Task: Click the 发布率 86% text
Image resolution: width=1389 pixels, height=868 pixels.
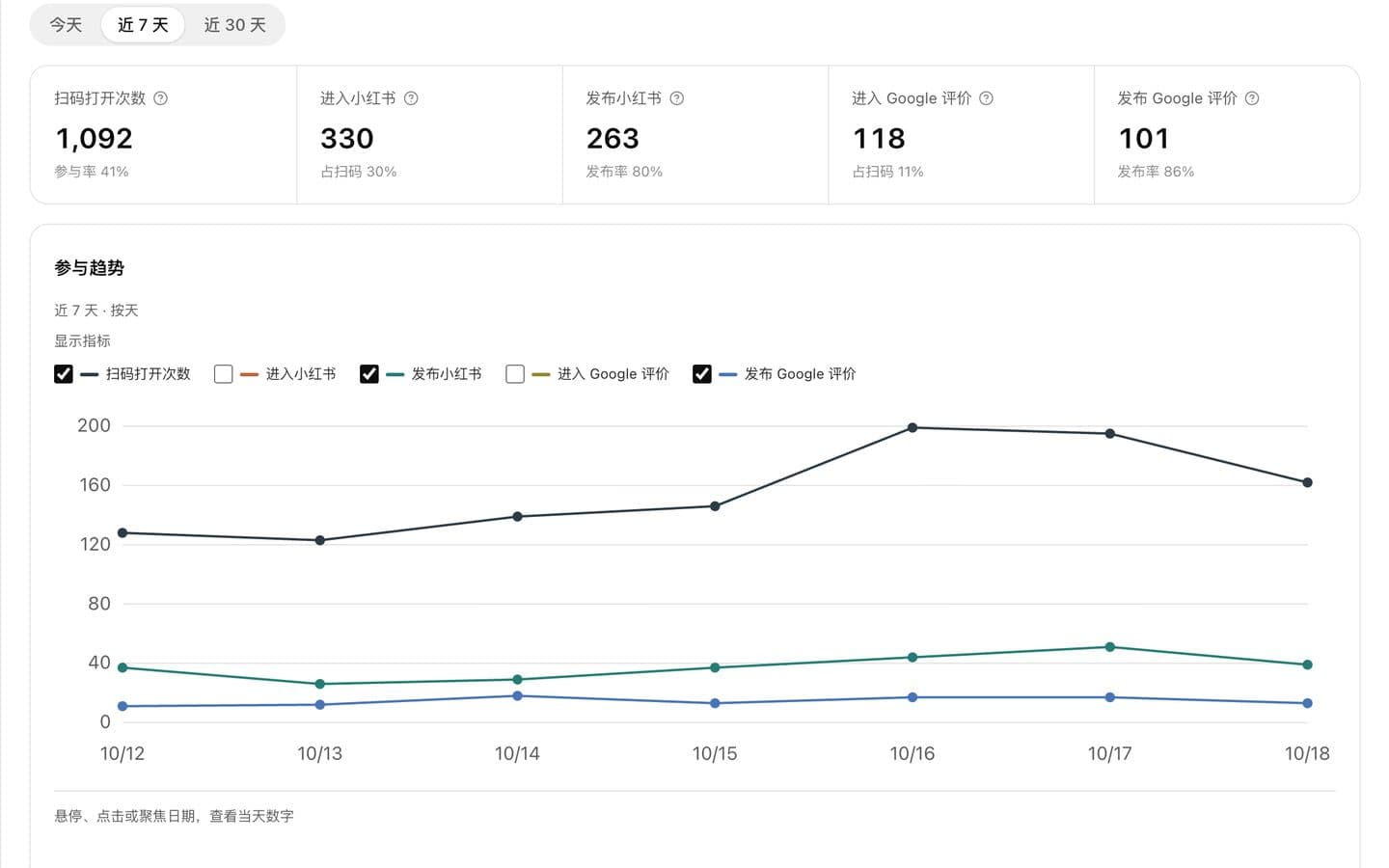Action: (1156, 172)
